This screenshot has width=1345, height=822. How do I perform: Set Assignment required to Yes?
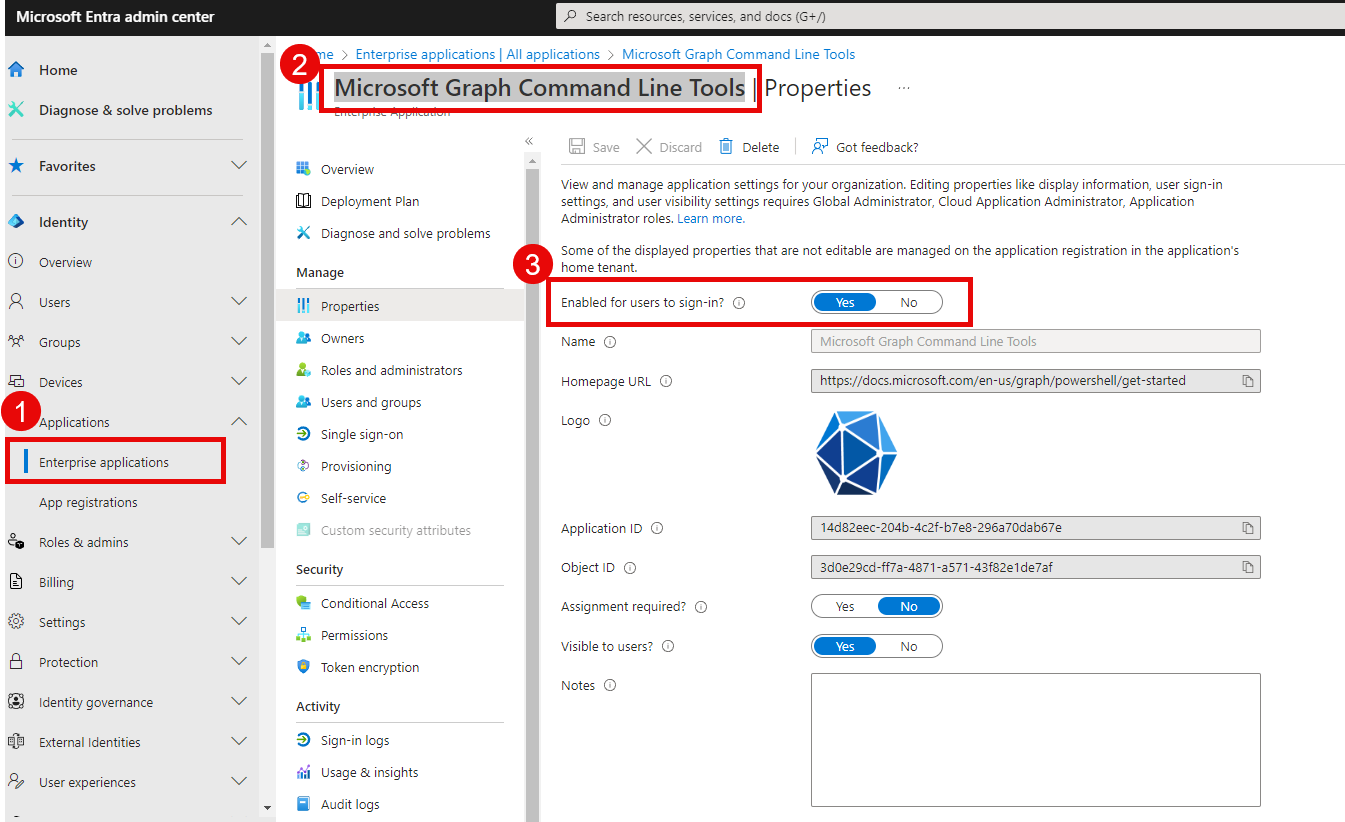[x=845, y=606]
